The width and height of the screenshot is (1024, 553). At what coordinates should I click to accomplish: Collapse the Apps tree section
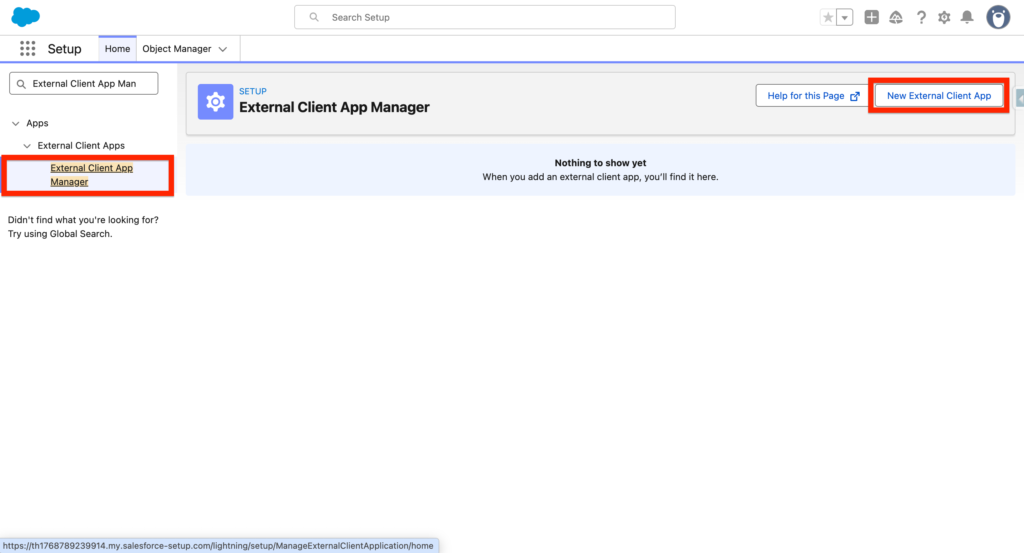[15, 123]
